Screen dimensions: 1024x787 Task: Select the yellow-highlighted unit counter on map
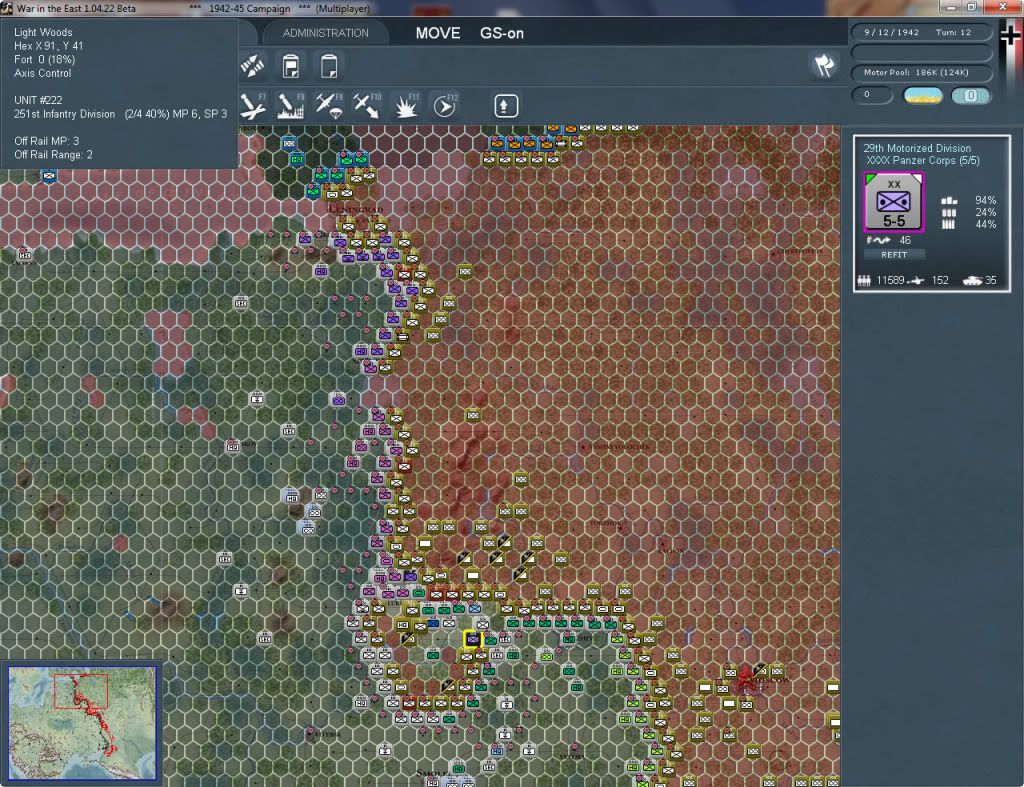tap(472, 639)
